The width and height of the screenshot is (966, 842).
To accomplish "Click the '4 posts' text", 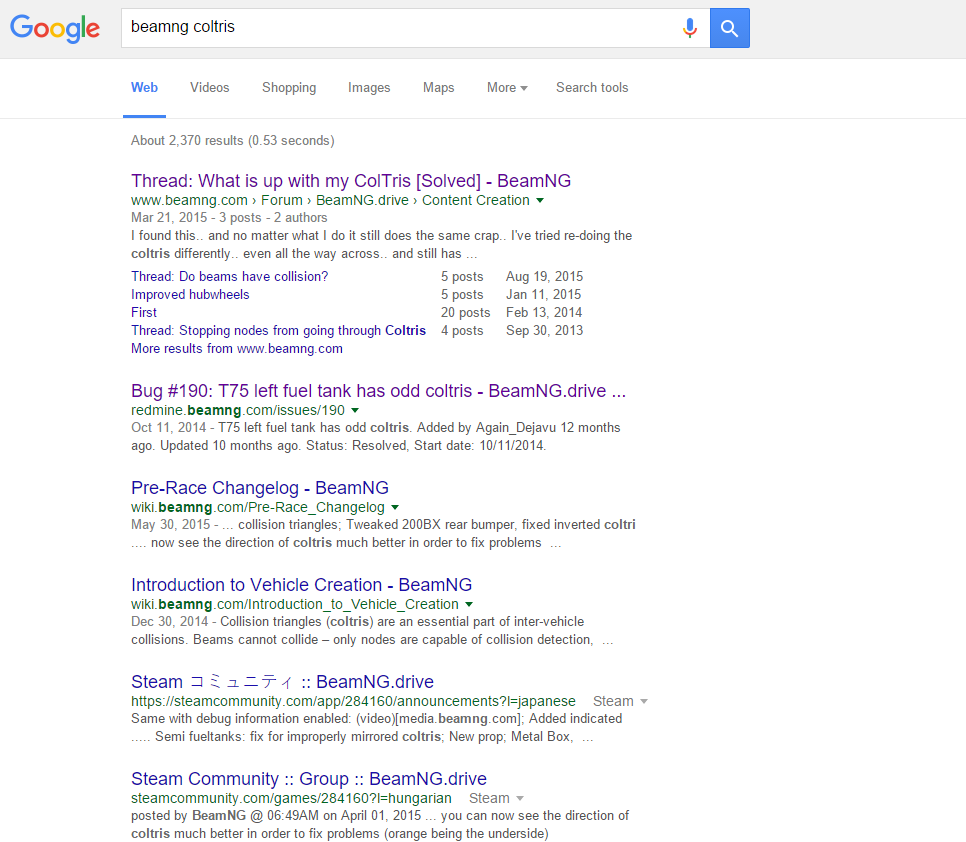I will click(x=461, y=330).
